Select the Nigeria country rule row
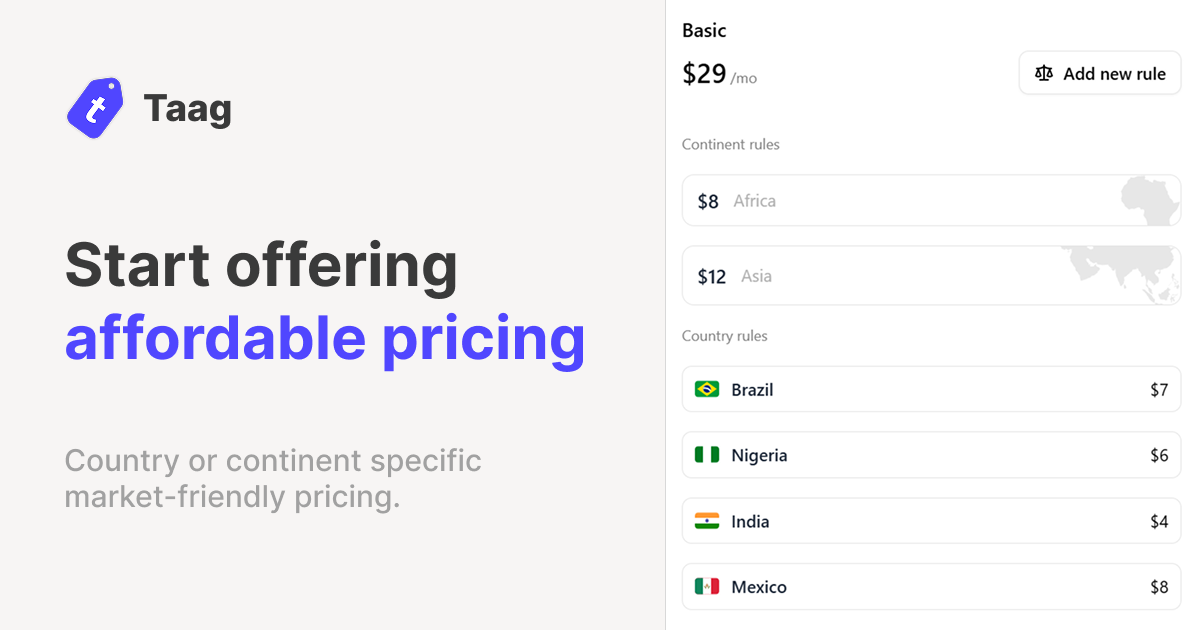 pos(930,455)
